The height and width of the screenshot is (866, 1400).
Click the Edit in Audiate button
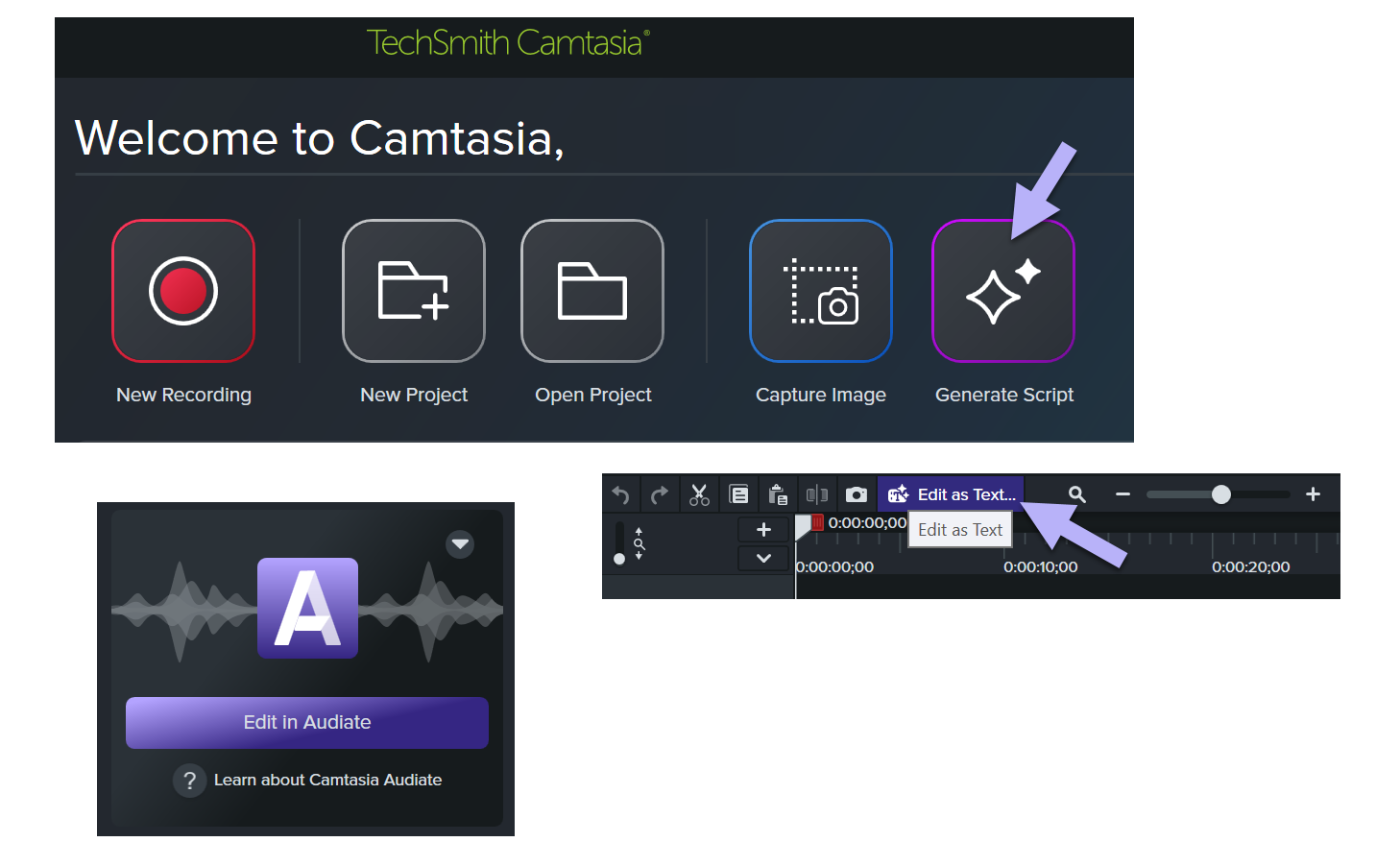pyautogui.click(x=307, y=722)
